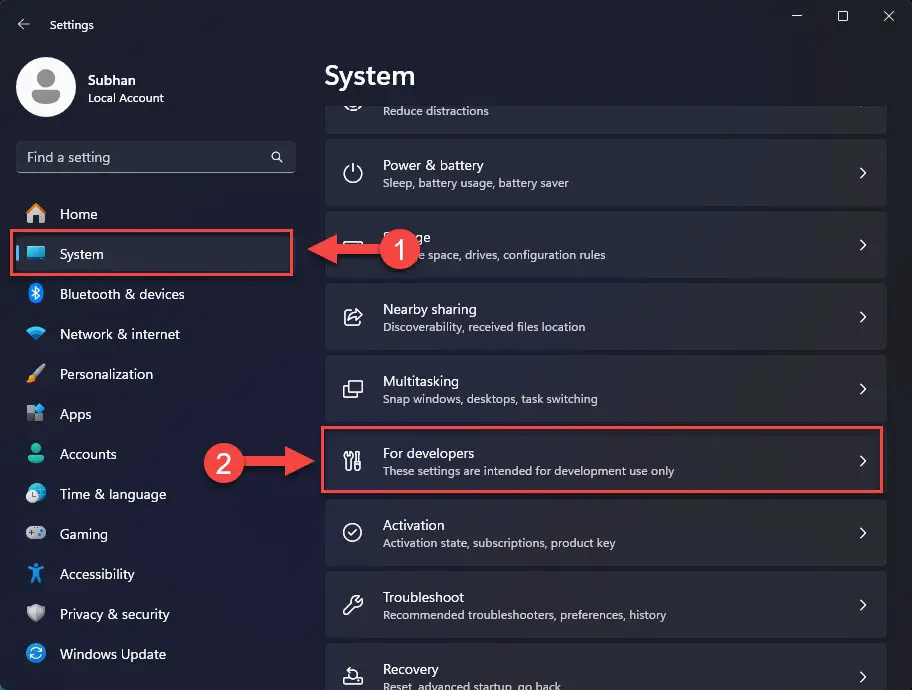The height and width of the screenshot is (690, 912).
Task: Maximize the Settings window
Action: tap(842, 16)
